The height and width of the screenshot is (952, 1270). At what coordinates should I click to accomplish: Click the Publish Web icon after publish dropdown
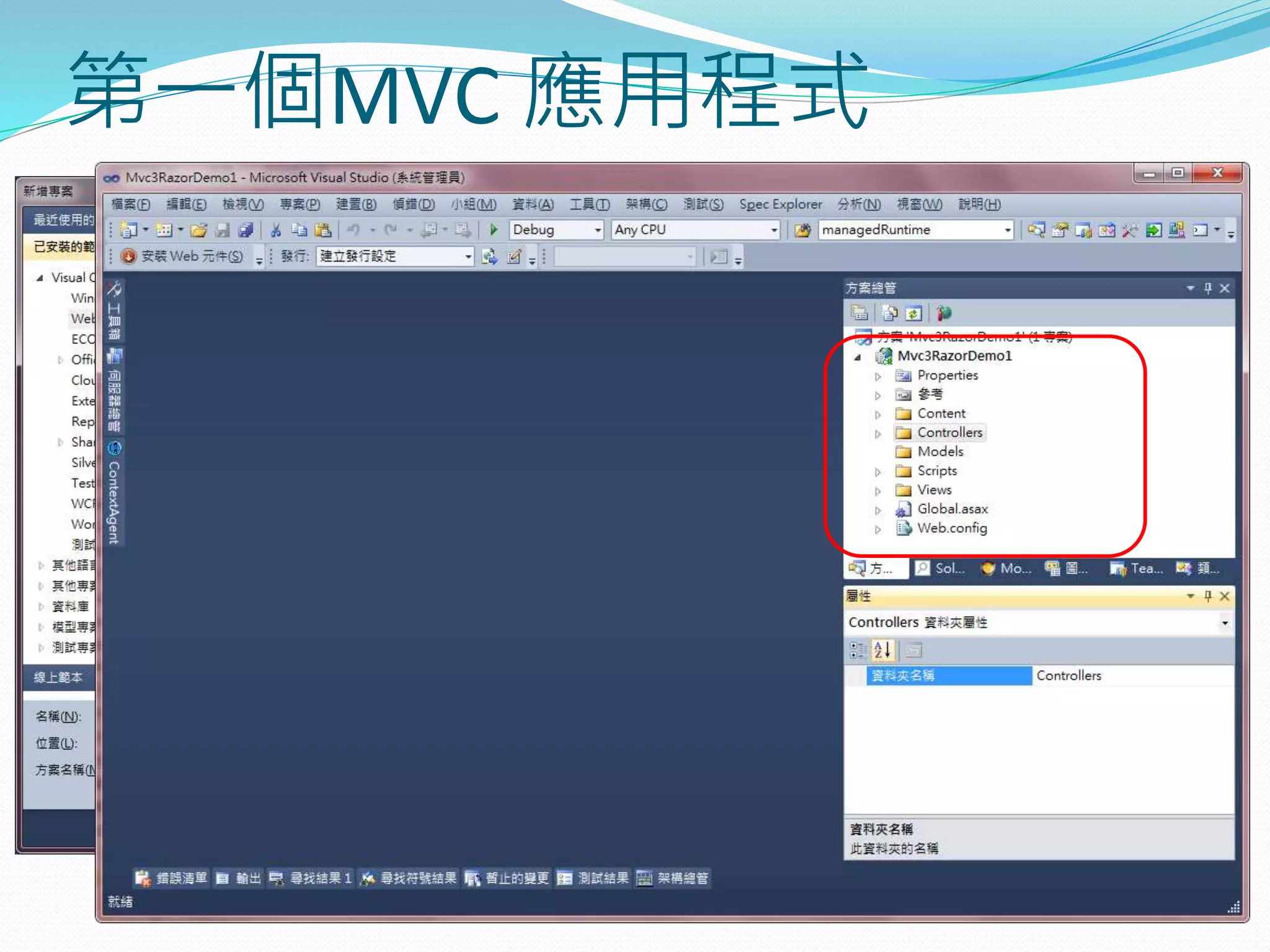tap(490, 257)
